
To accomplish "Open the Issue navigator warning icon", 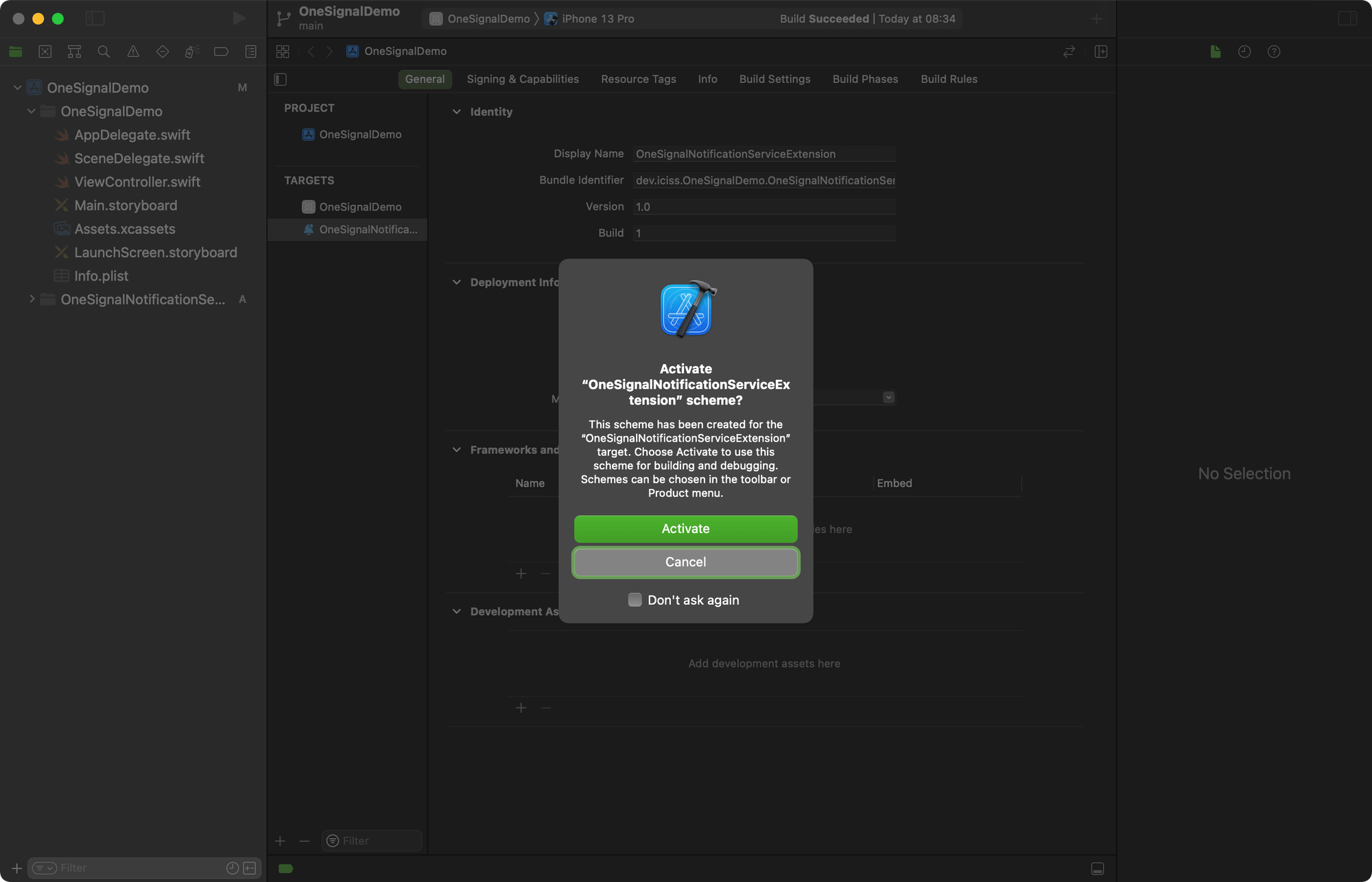I will point(133,51).
